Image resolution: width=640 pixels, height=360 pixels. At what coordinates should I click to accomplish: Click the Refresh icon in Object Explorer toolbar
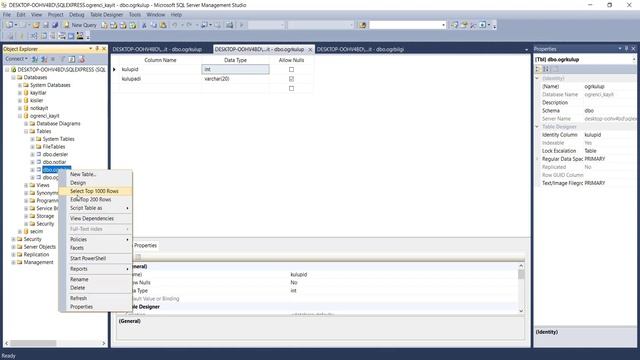(72, 59)
